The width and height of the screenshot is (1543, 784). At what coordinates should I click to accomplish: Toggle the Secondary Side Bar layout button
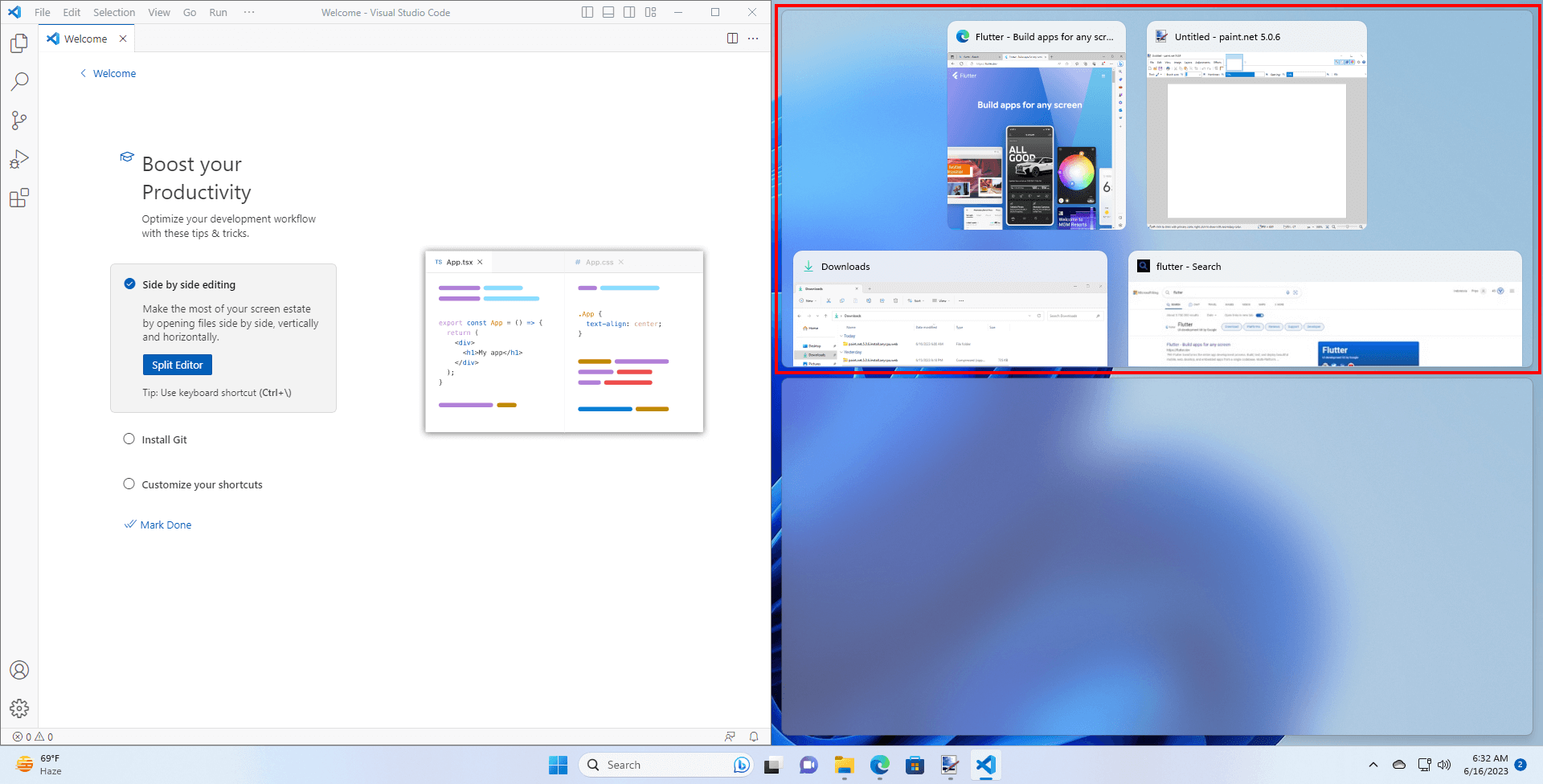pyautogui.click(x=629, y=12)
